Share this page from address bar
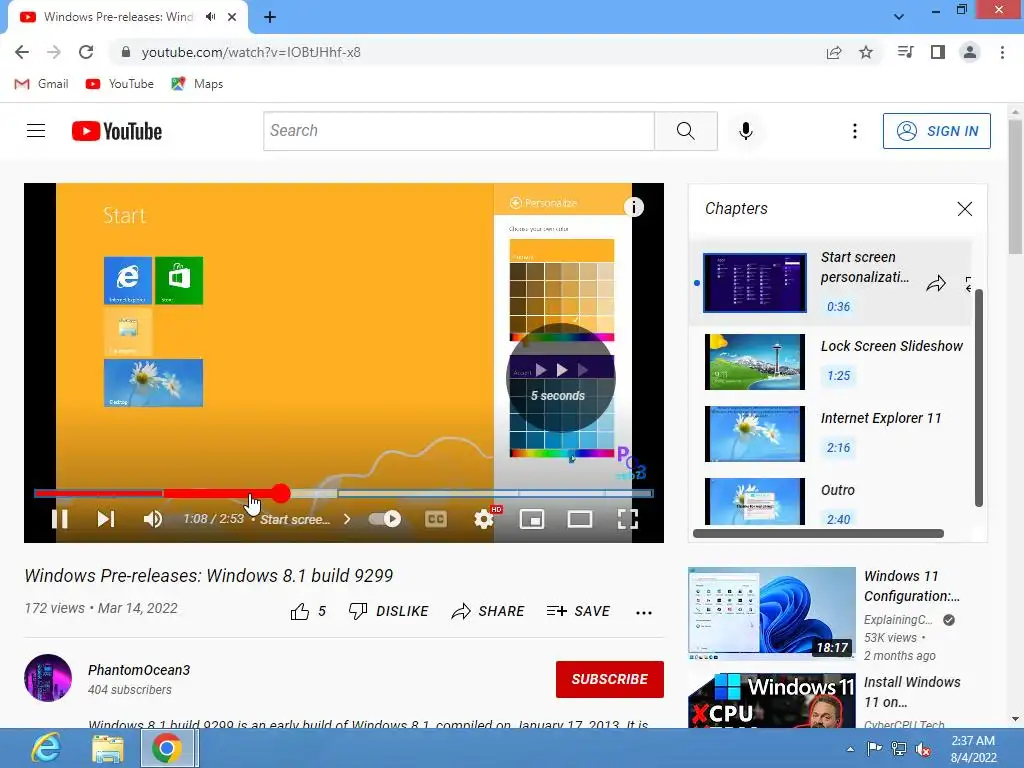The height and width of the screenshot is (768, 1024). pyautogui.click(x=834, y=52)
